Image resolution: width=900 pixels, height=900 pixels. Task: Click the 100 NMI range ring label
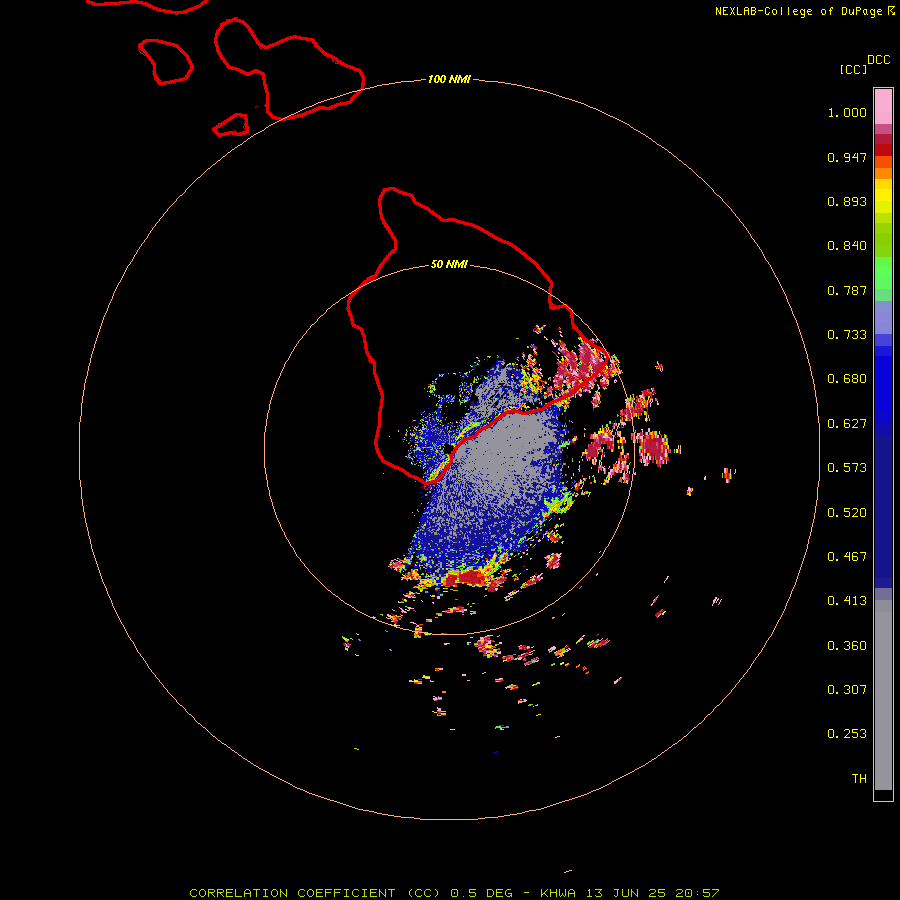click(x=449, y=79)
